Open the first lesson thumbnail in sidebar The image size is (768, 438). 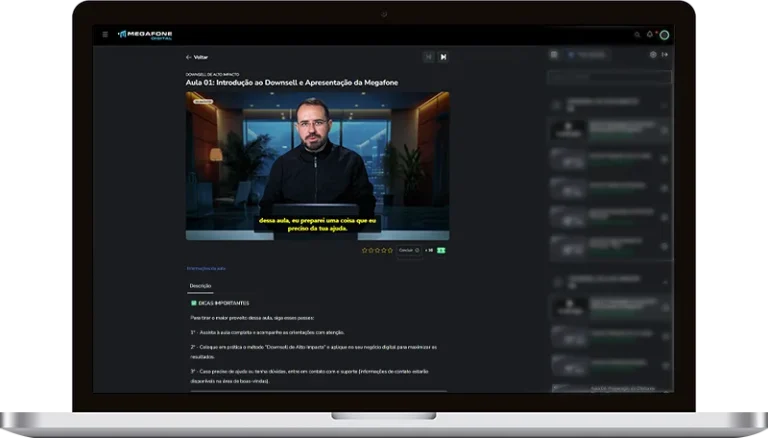(x=567, y=129)
